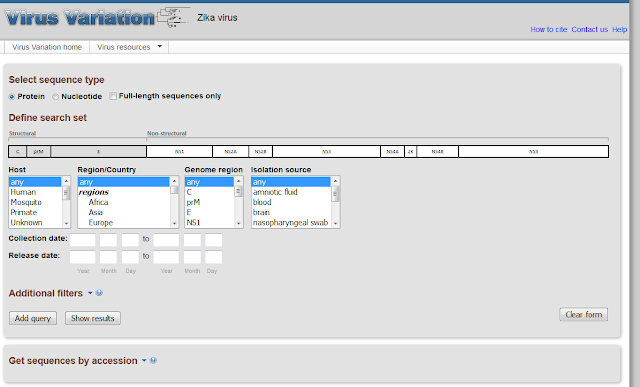Focus Collection date start day field
This screenshot has width=640, height=387.
130,240
